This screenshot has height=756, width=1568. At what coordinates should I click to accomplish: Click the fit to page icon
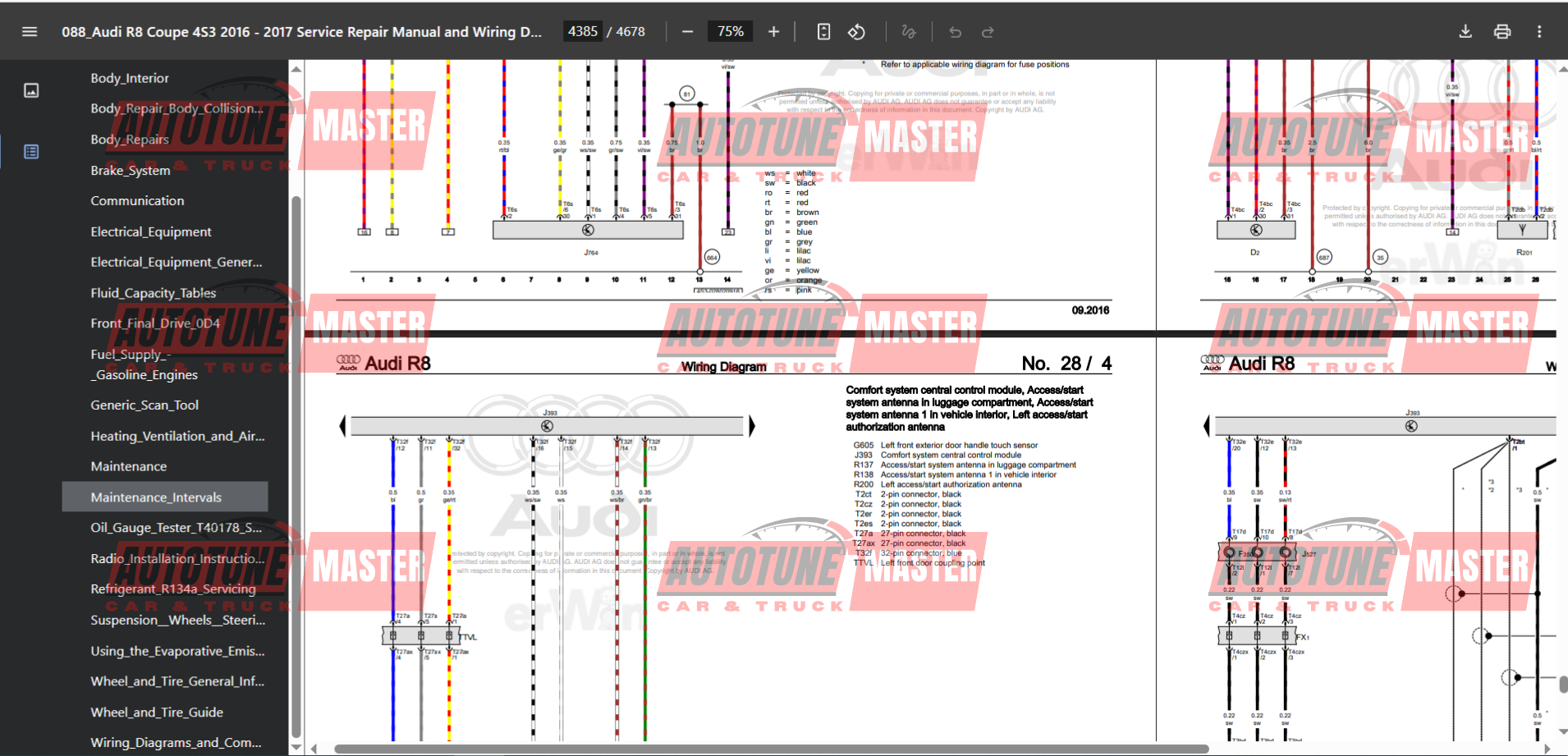pos(823,32)
